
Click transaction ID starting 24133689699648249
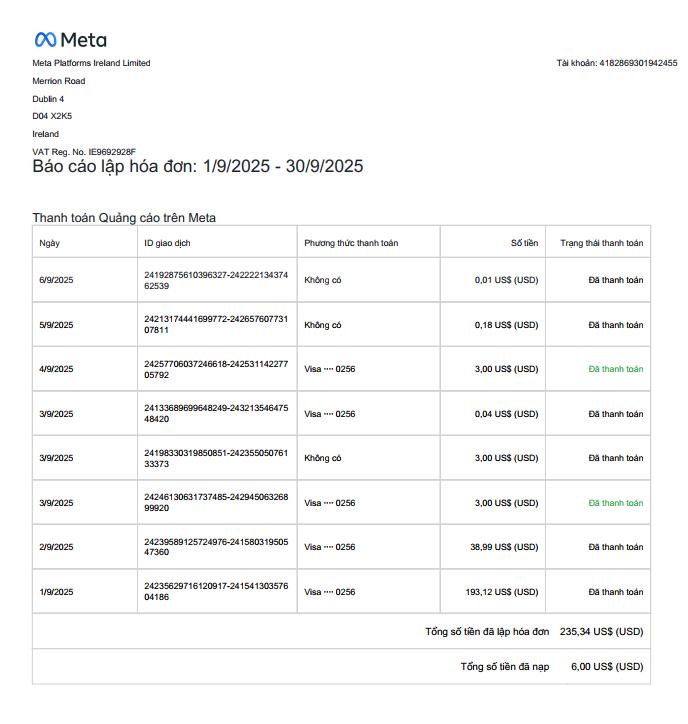(x=216, y=414)
